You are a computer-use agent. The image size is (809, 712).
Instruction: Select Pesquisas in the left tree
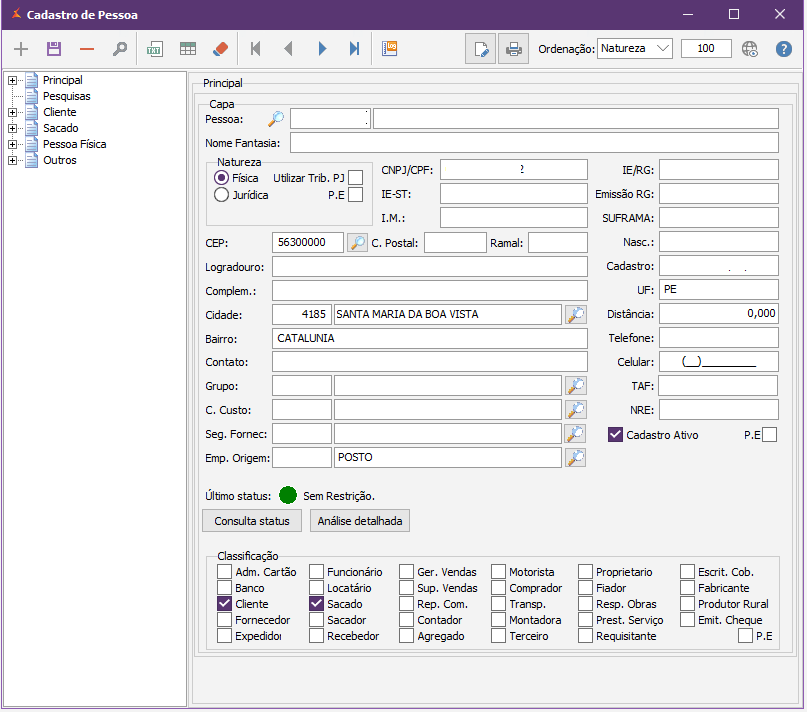(66, 96)
